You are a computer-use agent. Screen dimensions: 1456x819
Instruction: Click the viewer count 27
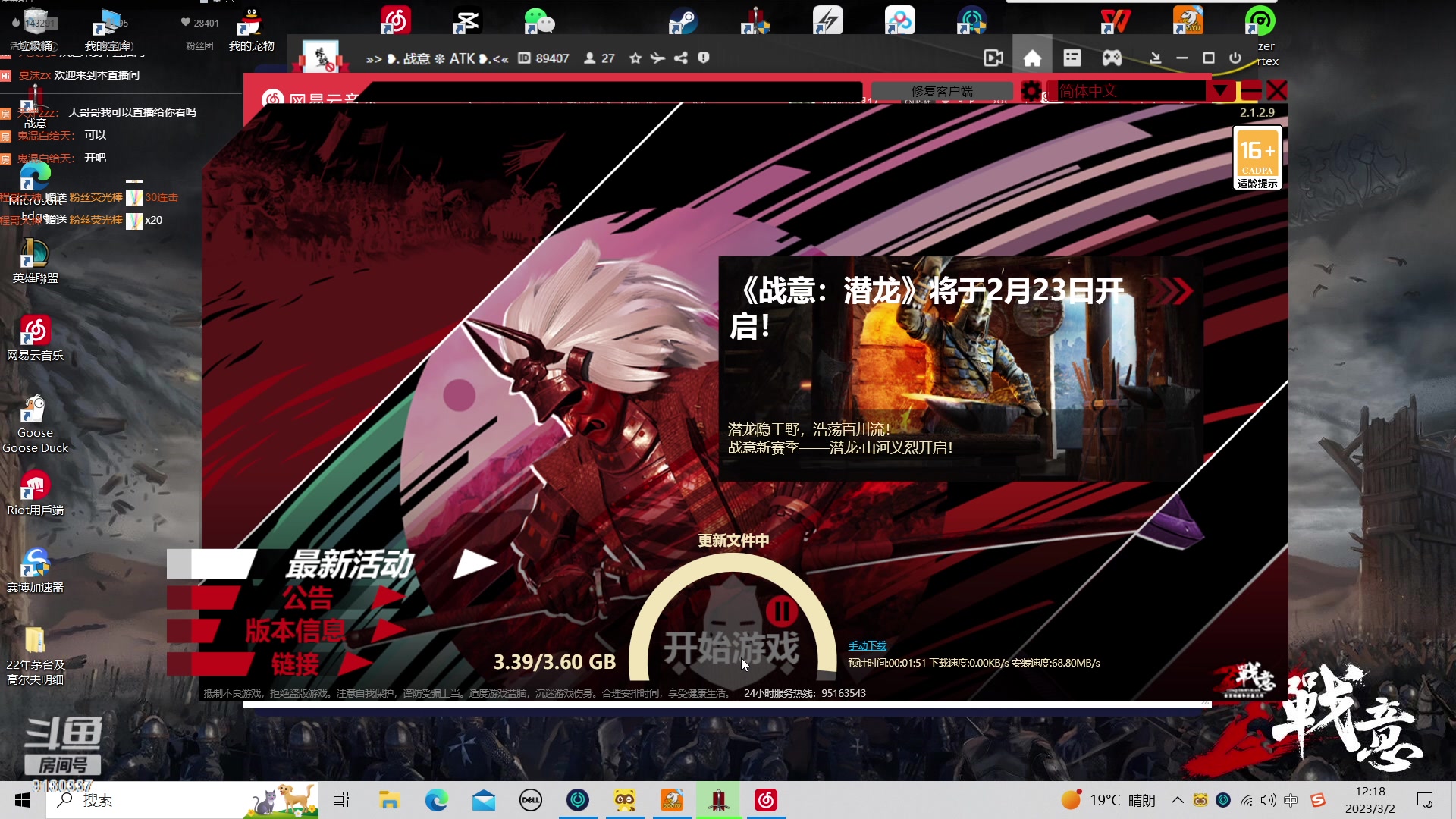point(600,58)
